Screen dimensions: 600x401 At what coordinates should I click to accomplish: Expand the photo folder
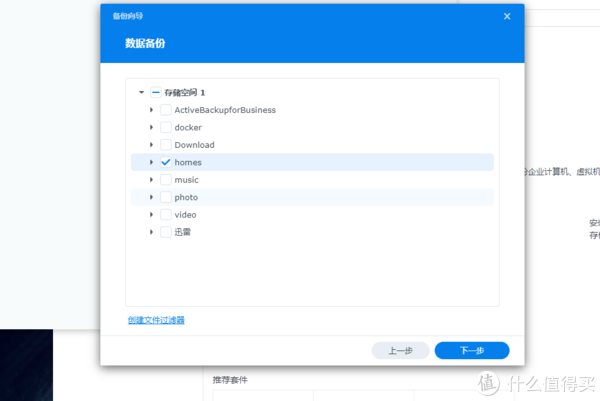(x=152, y=197)
